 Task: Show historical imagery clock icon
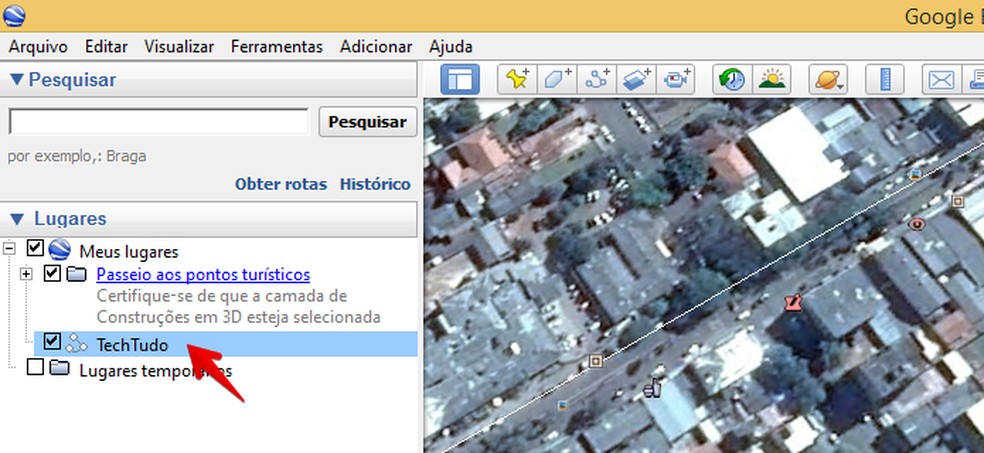click(732, 80)
